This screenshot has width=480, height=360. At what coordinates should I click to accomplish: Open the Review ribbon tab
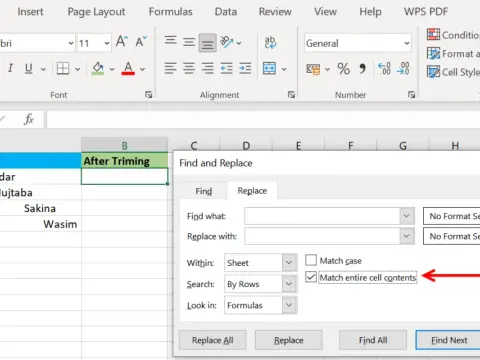tap(275, 12)
